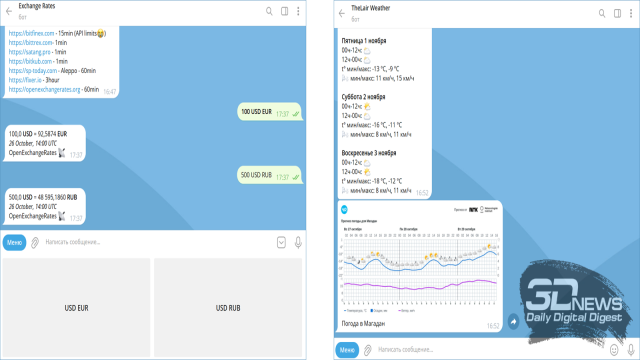The width and height of the screenshot is (640, 360).
Task: Select the USD RUB keyboard button
Action: (x=228, y=308)
